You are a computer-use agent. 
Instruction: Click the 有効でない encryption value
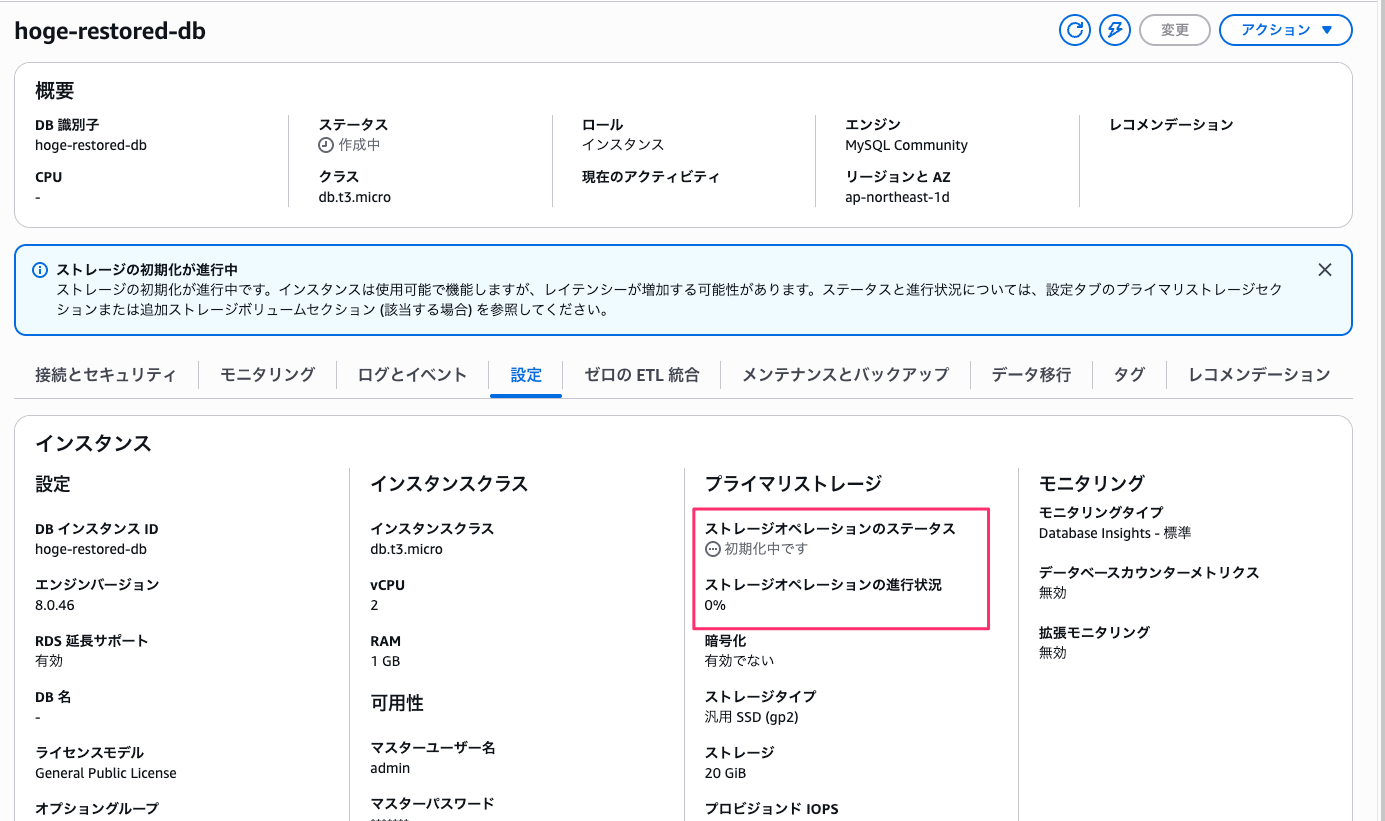click(x=739, y=661)
